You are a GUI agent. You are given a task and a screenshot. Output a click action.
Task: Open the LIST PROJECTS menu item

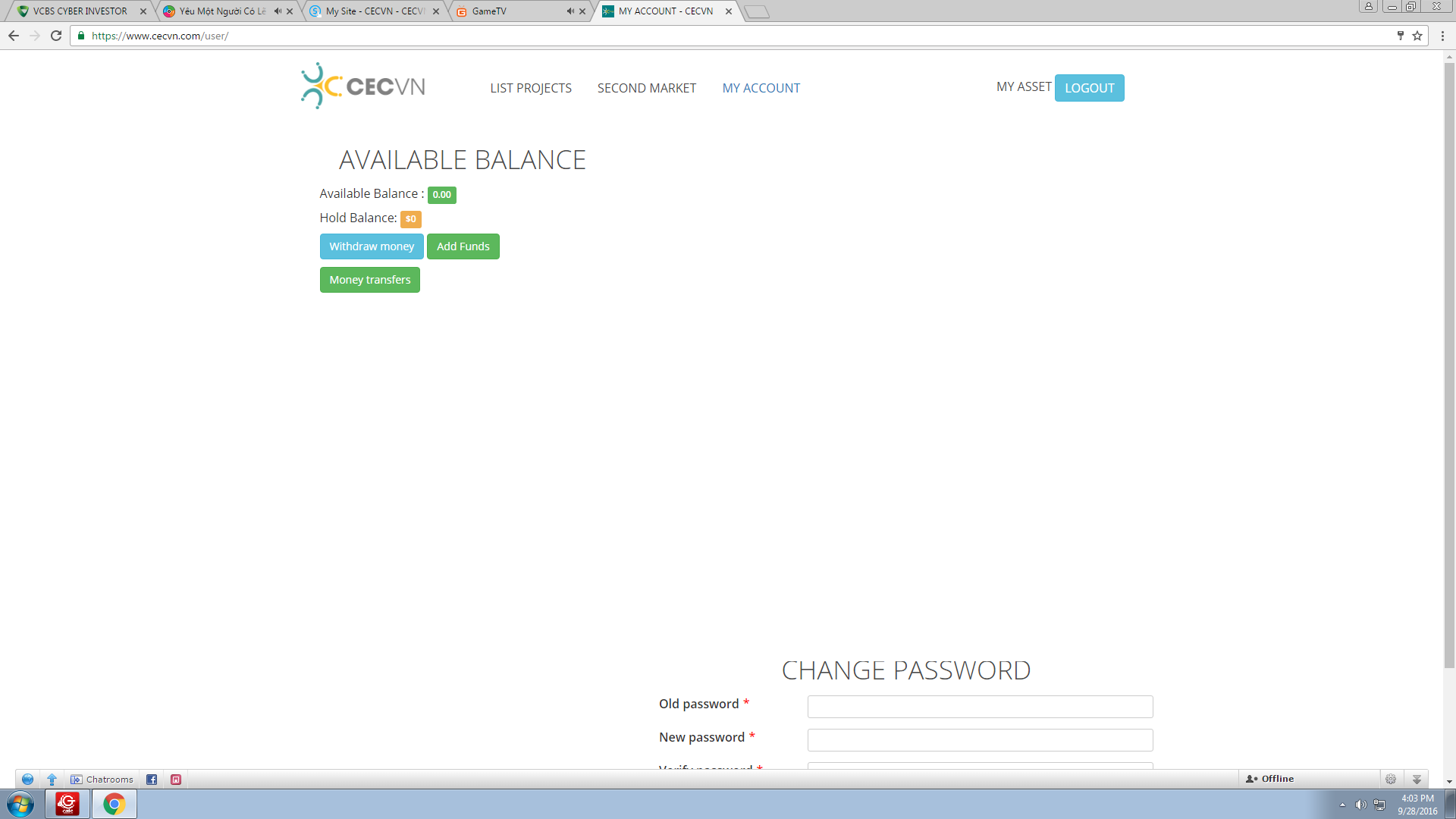coord(531,88)
